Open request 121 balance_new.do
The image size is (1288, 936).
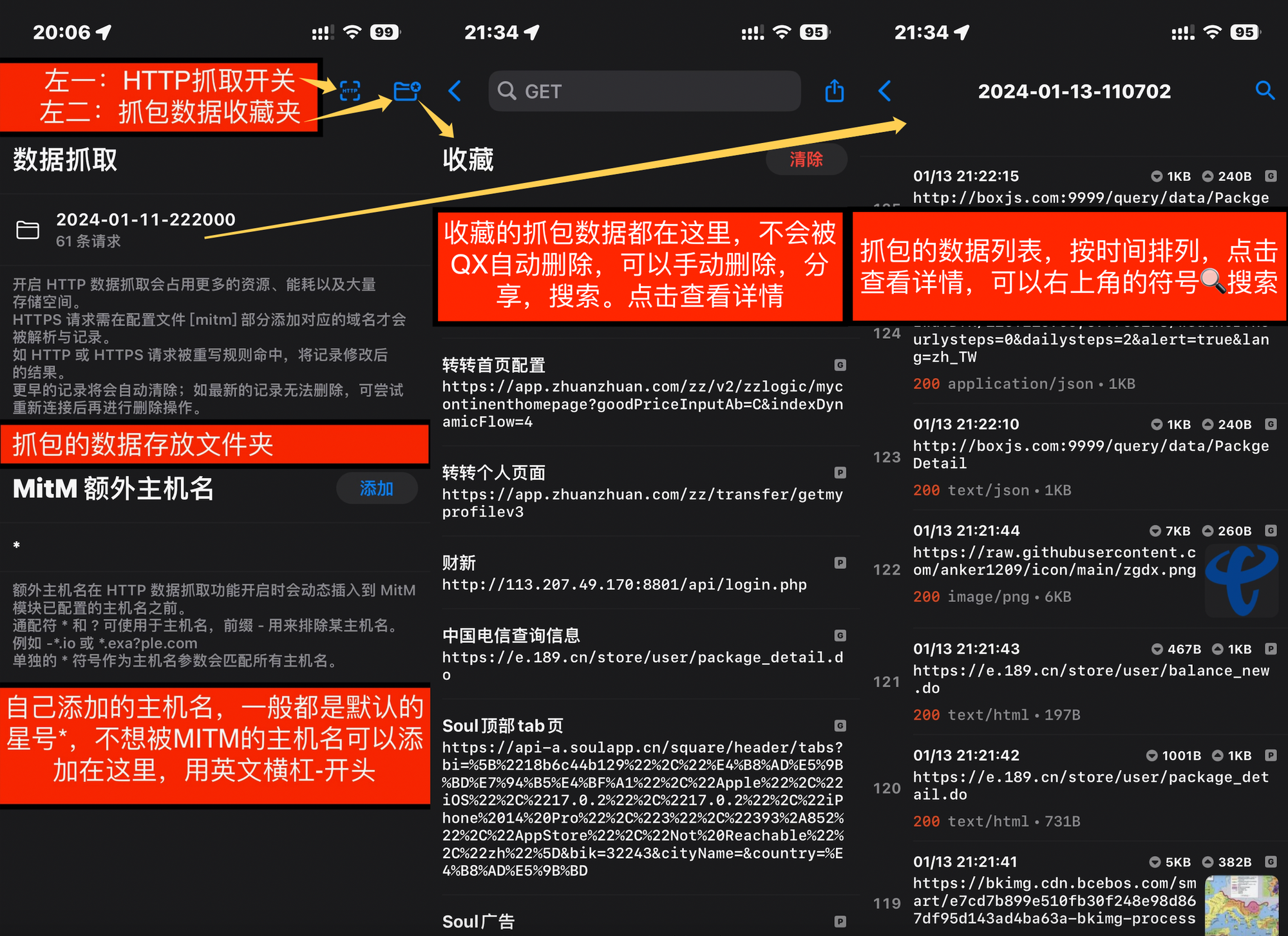[1074, 682]
